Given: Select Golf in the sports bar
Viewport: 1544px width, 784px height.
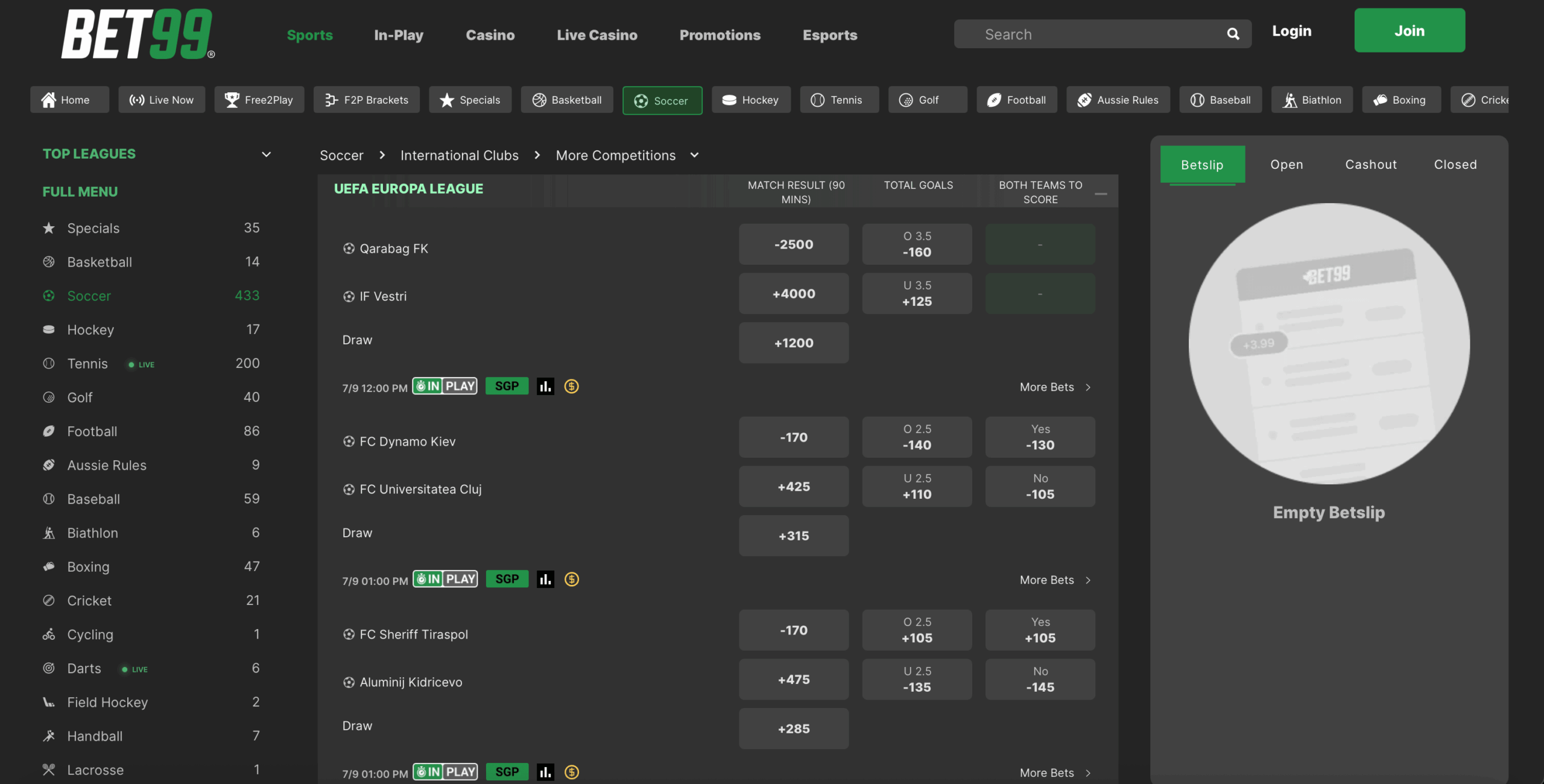Looking at the screenshot, I should [x=928, y=100].
